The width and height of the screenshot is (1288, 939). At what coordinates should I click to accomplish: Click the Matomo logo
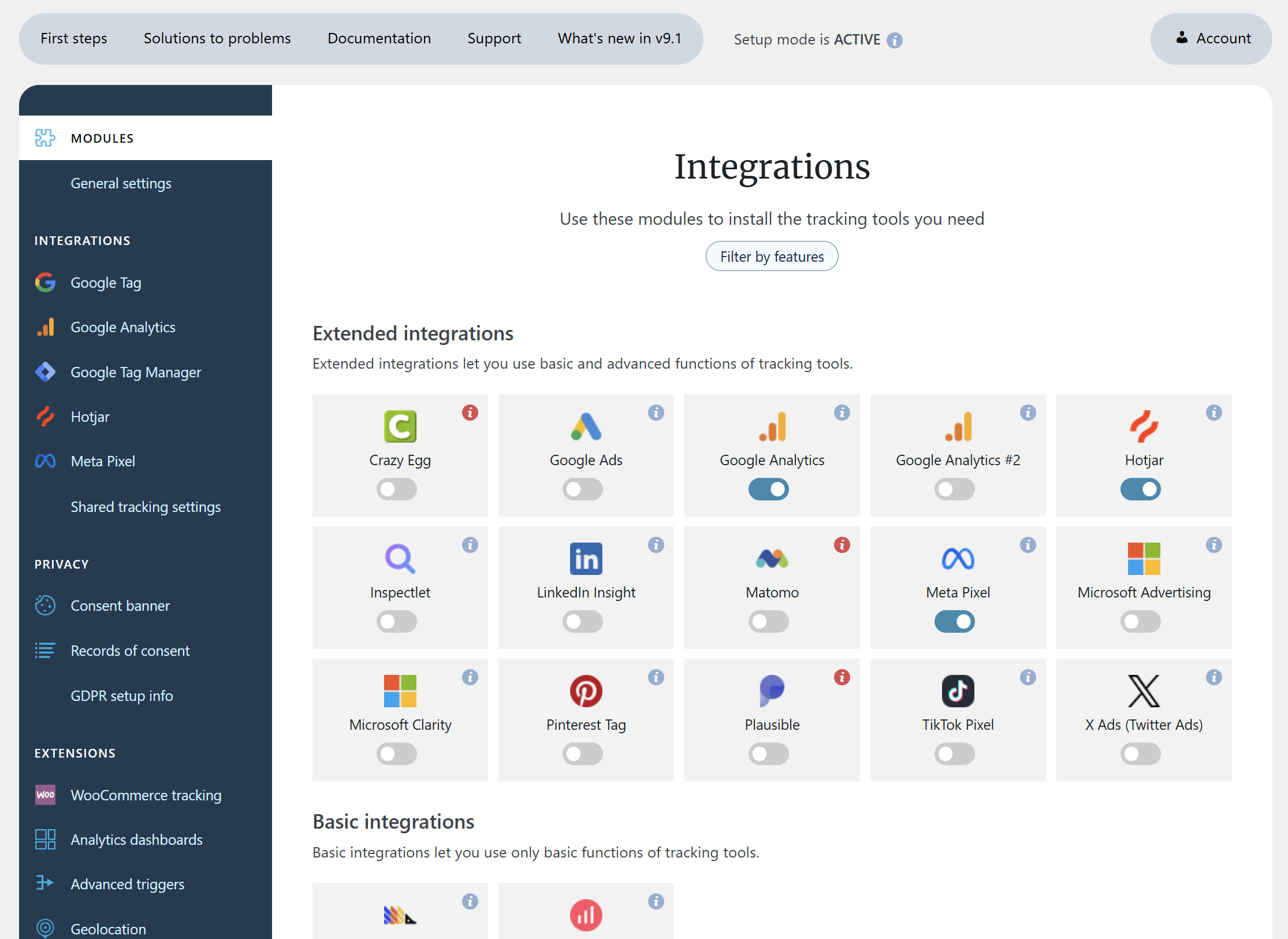[x=772, y=559]
